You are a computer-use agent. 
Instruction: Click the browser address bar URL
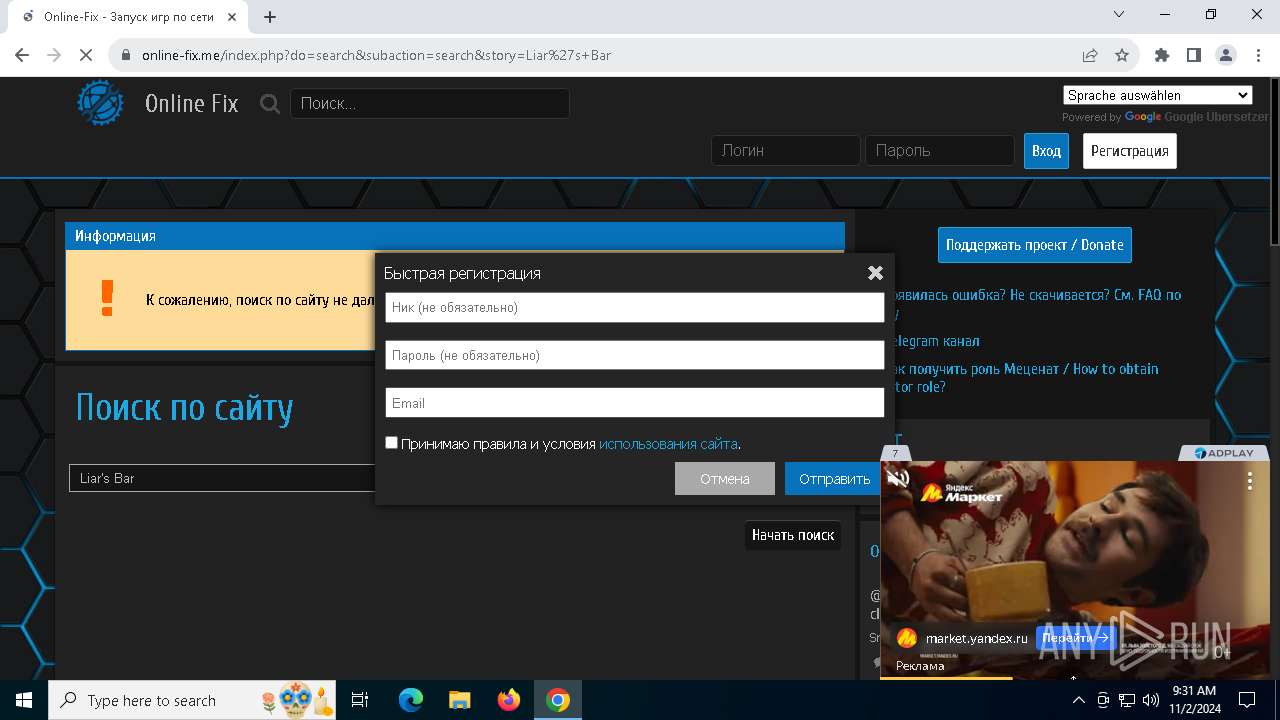376,55
